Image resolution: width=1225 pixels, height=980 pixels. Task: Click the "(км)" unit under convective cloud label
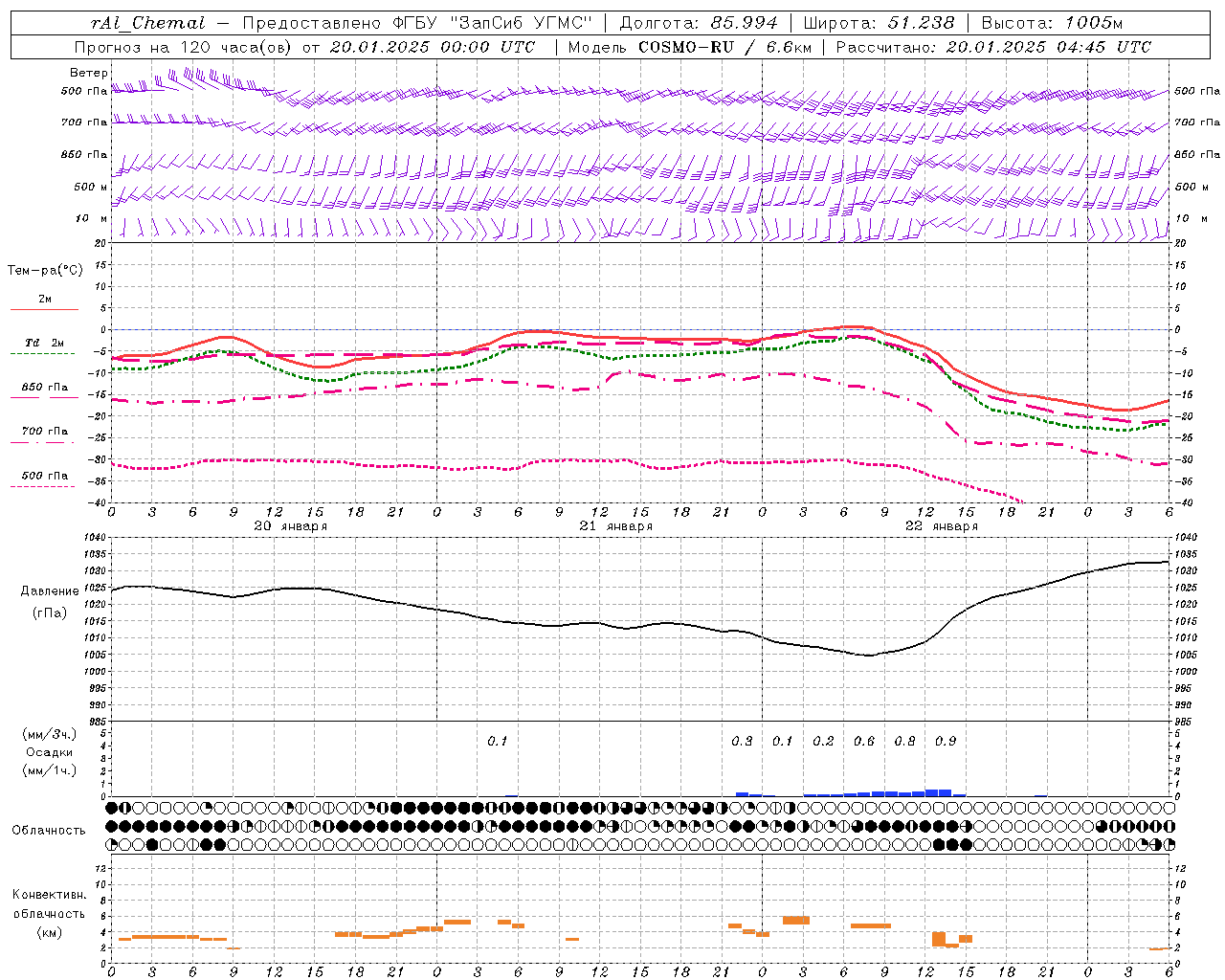[x=50, y=933]
